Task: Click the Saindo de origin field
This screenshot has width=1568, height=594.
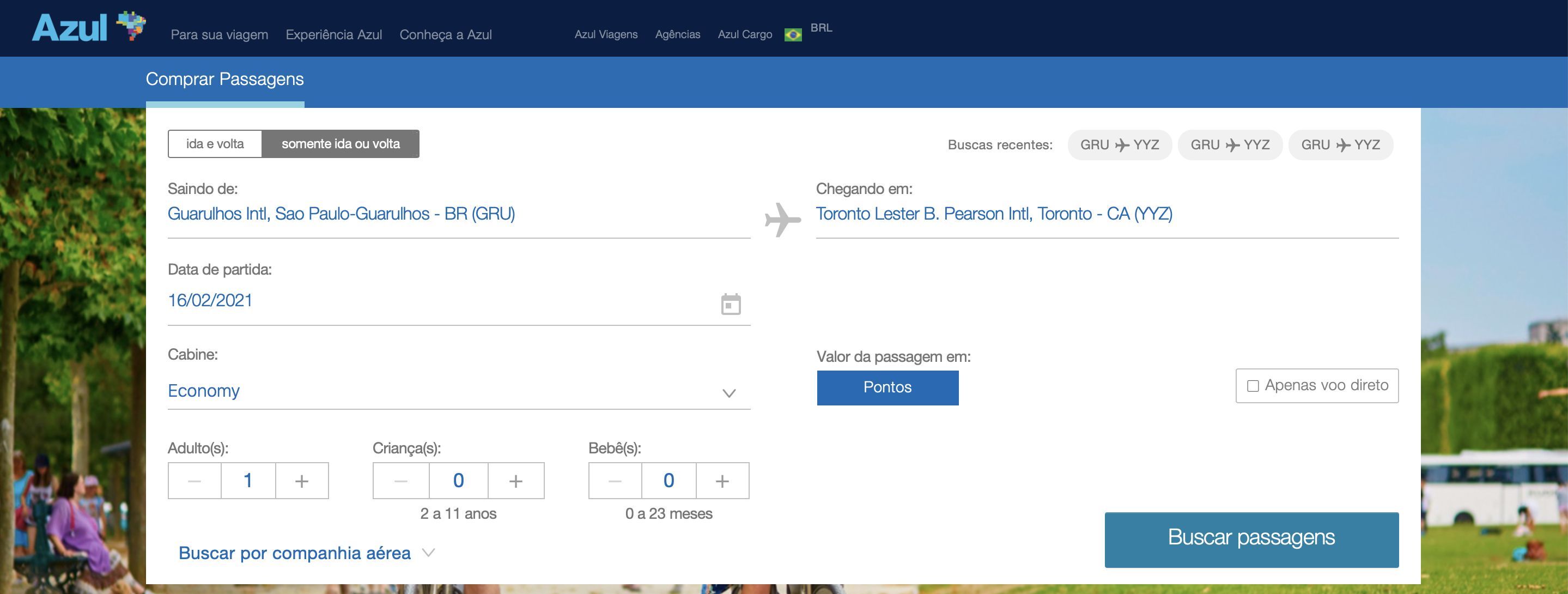Action: pos(458,214)
